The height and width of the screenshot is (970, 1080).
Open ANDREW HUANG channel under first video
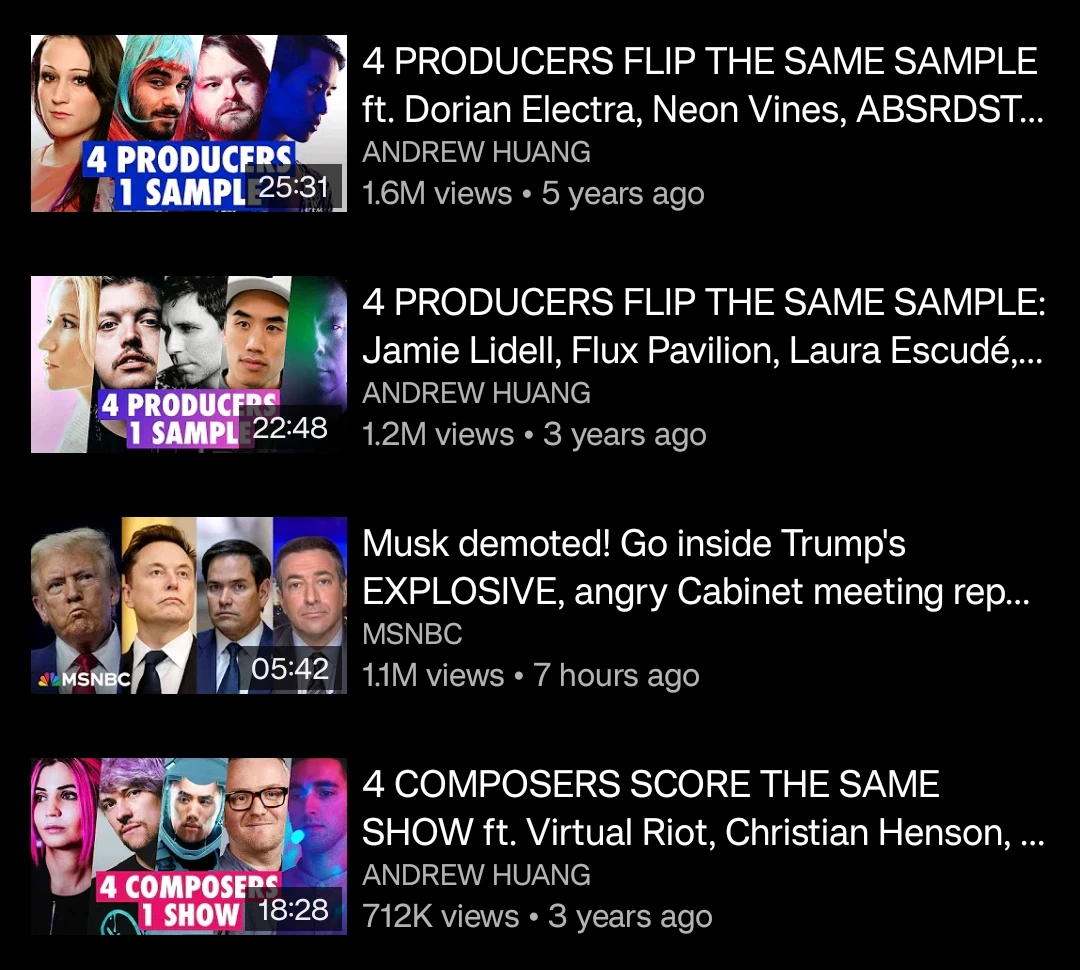click(477, 152)
